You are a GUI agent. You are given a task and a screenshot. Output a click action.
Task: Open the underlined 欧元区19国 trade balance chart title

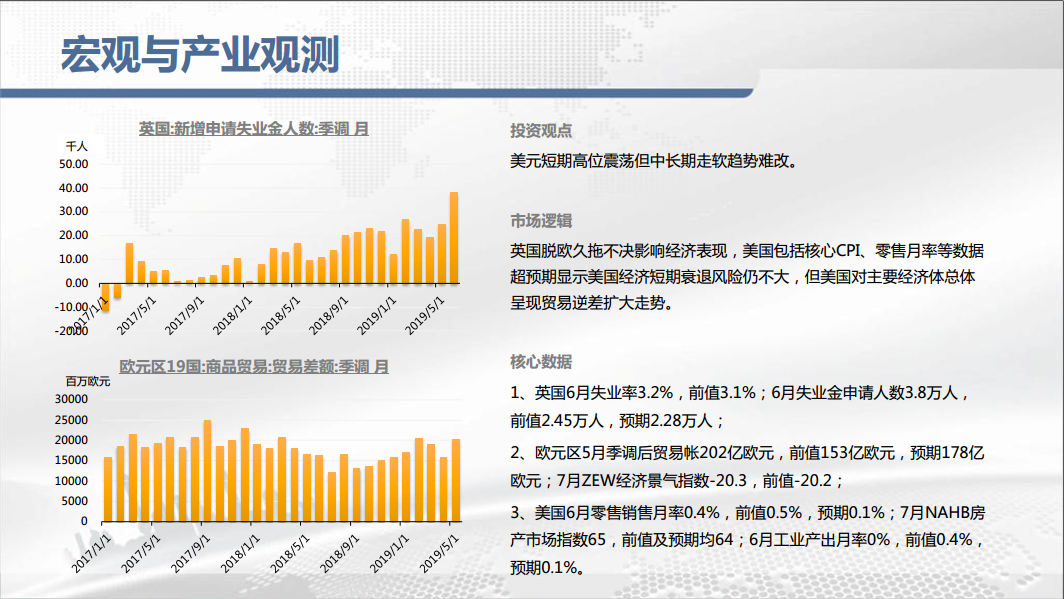(253, 366)
